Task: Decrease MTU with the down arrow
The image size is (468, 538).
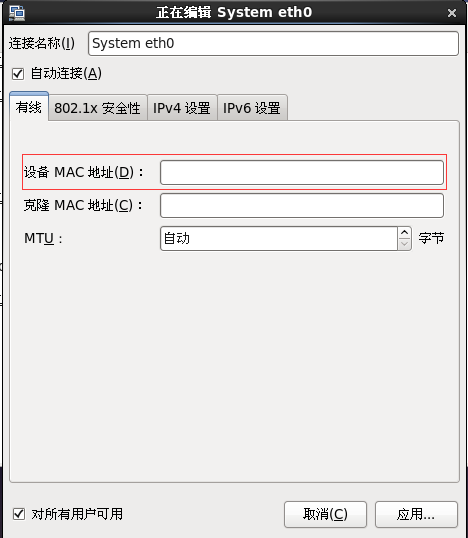Action: [405, 244]
